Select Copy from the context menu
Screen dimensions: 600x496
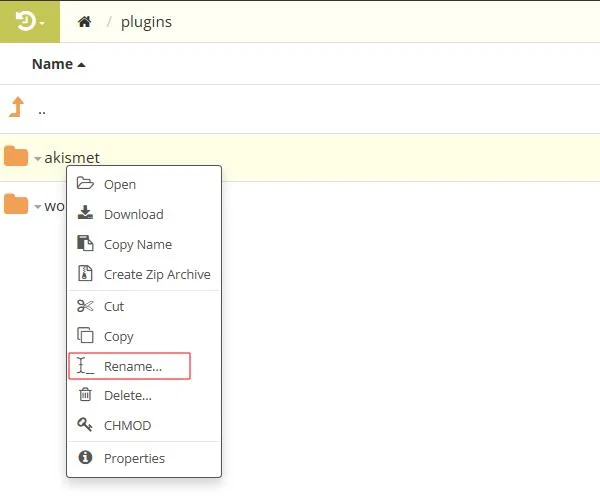[118, 336]
